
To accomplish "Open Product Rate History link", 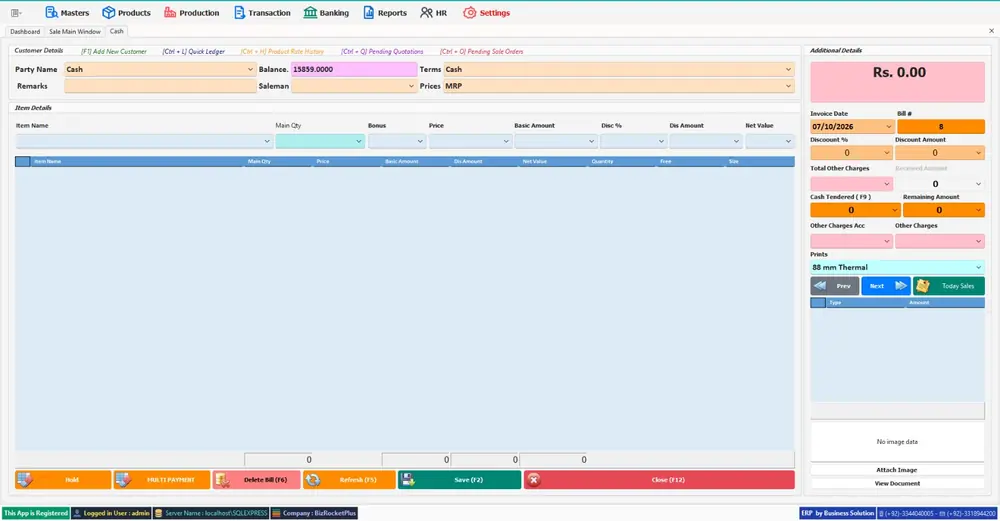I will click(282, 52).
